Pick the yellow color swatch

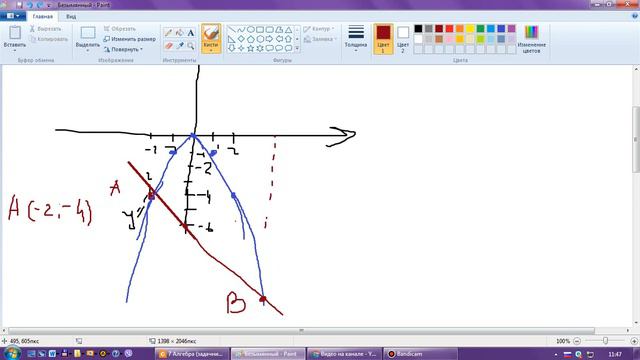point(470,29)
